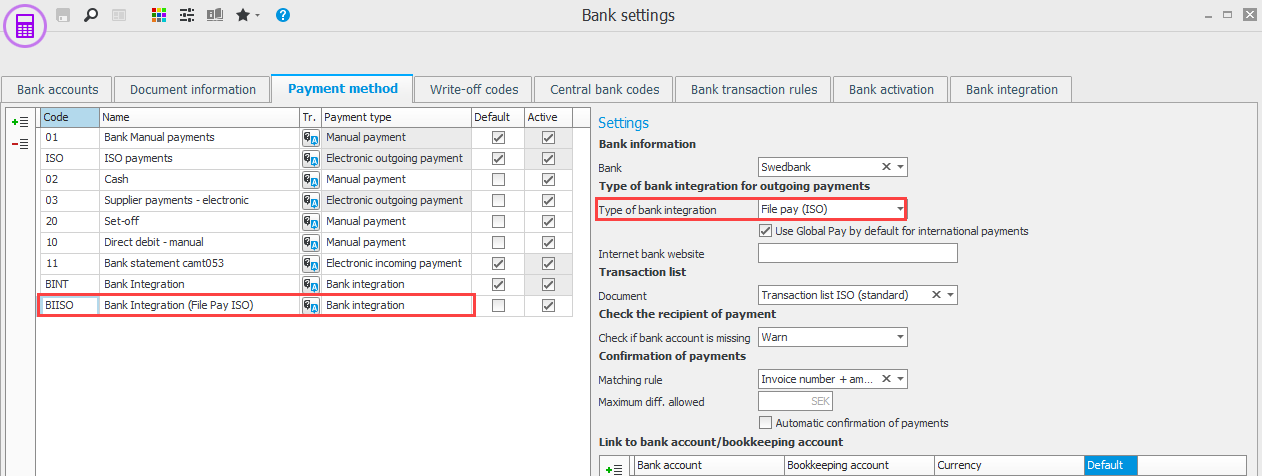This screenshot has height=476, width=1262.
Task: Open search with the magnifying glass icon
Action: pyautogui.click(x=91, y=16)
